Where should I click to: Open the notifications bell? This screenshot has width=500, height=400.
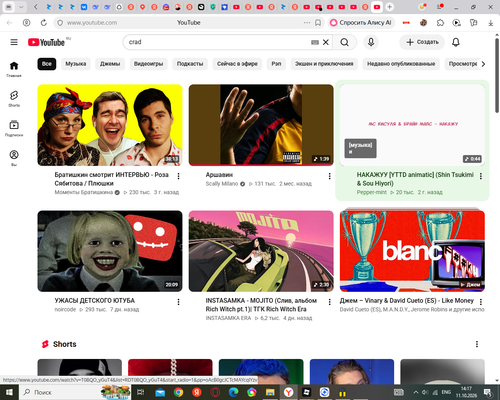(x=456, y=42)
